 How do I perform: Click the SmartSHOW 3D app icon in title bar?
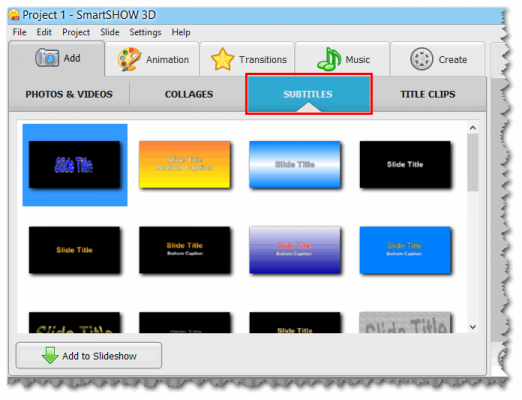coord(14,15)
